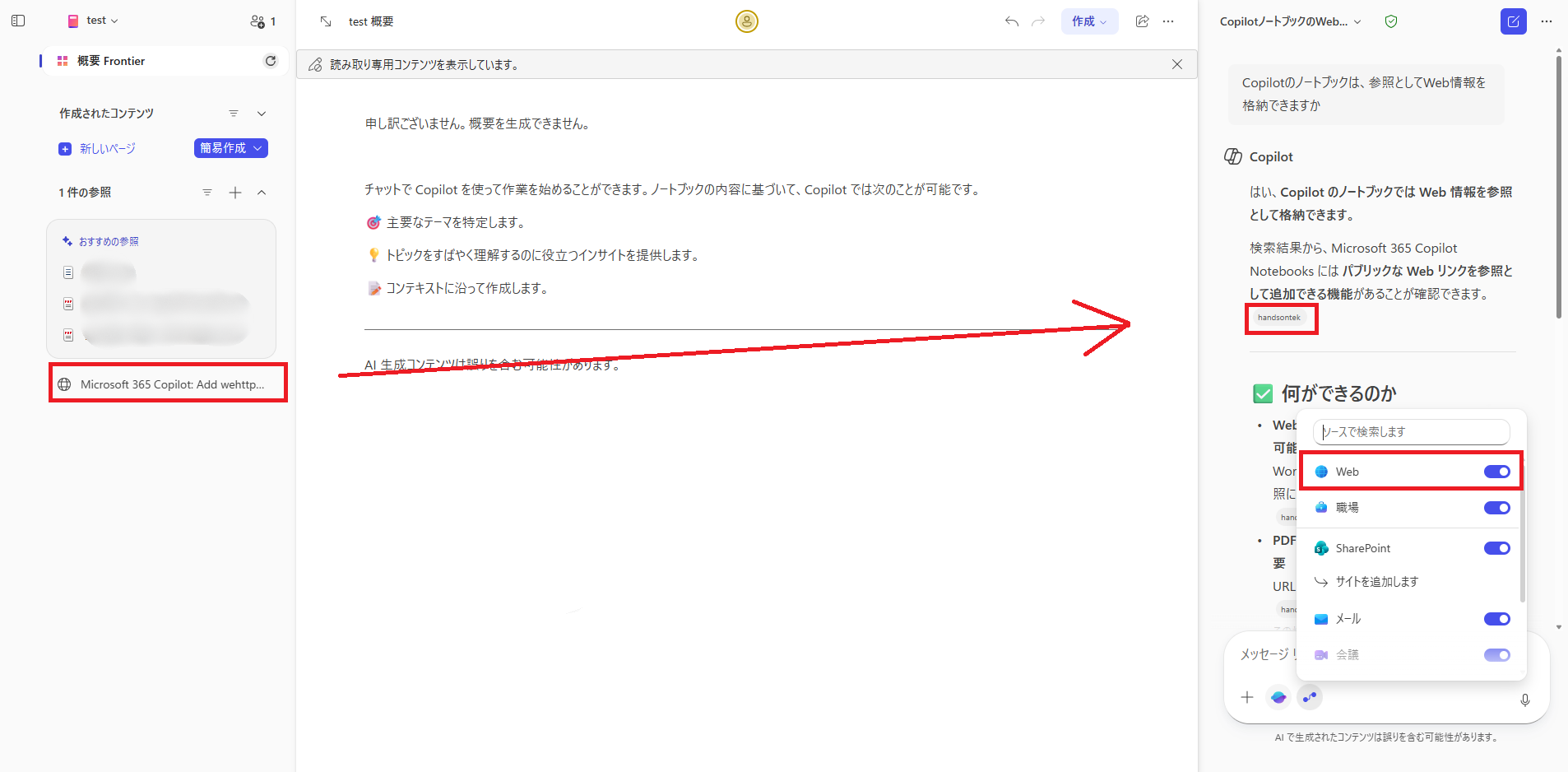
Task: Turn off the 会議 source toggle
Action: point(1496,655)
